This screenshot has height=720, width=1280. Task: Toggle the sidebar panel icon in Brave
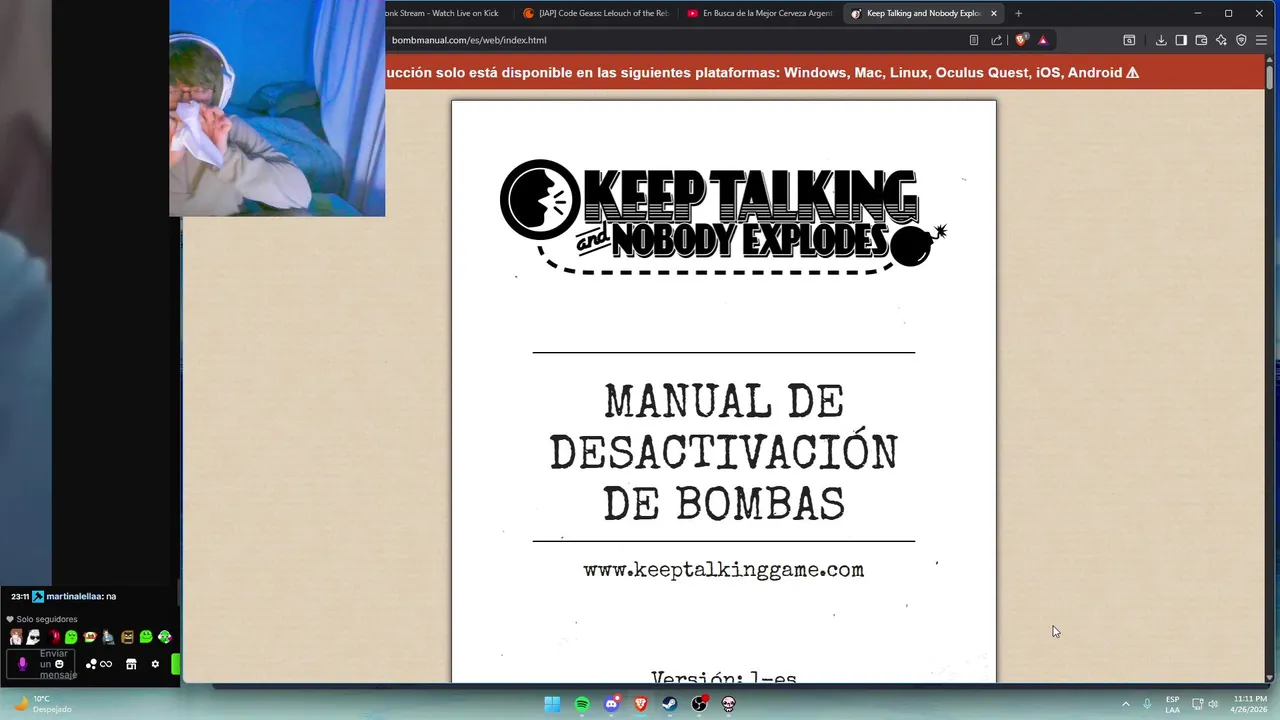[1181, 40]
